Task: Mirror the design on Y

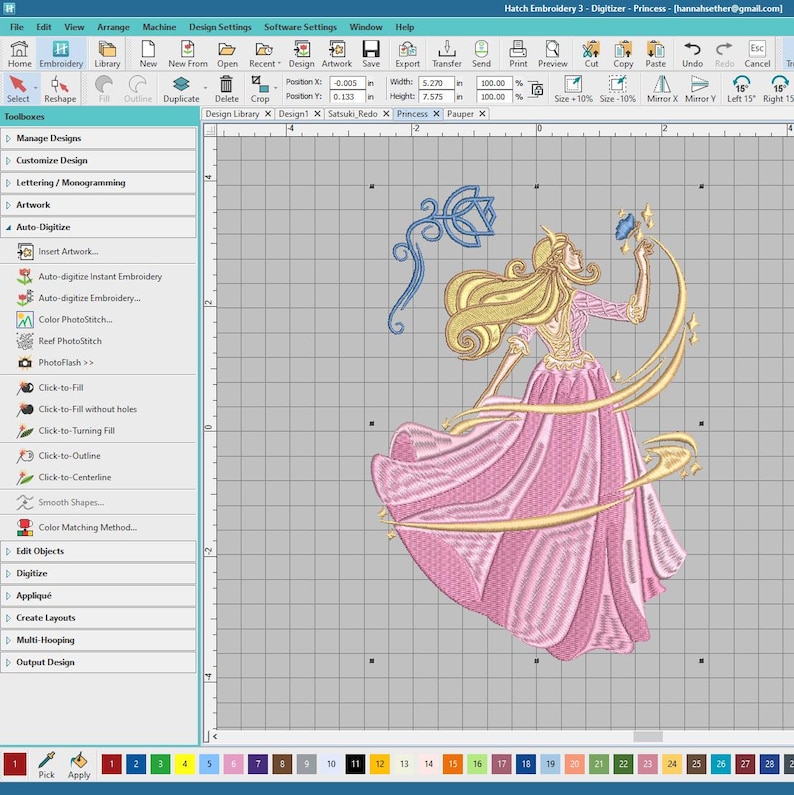Action: click(700, 89)
